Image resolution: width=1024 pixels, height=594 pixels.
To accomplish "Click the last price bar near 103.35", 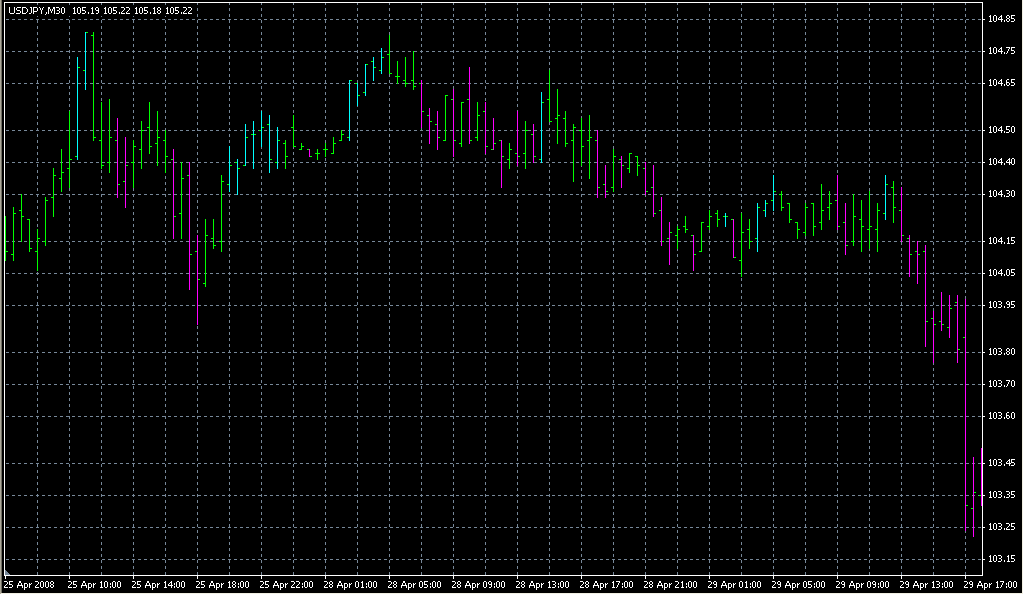I will (x=973, y=496).
